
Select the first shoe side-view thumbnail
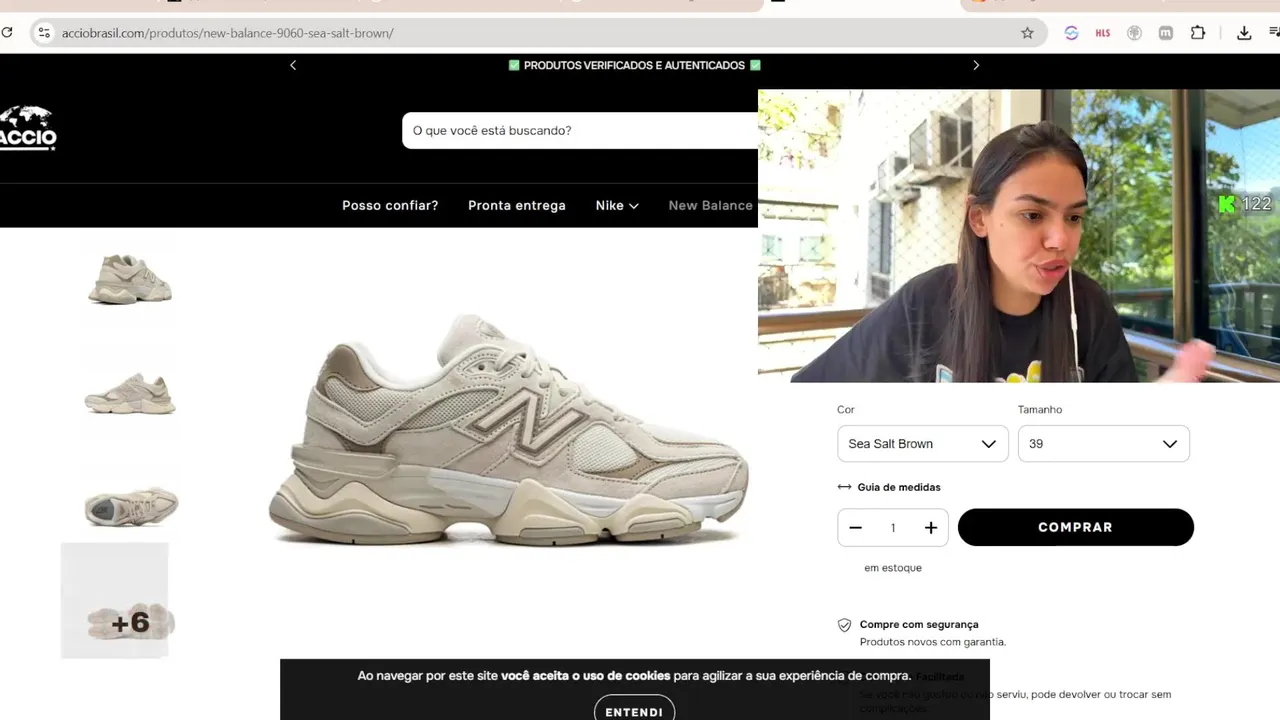(130, 279)
